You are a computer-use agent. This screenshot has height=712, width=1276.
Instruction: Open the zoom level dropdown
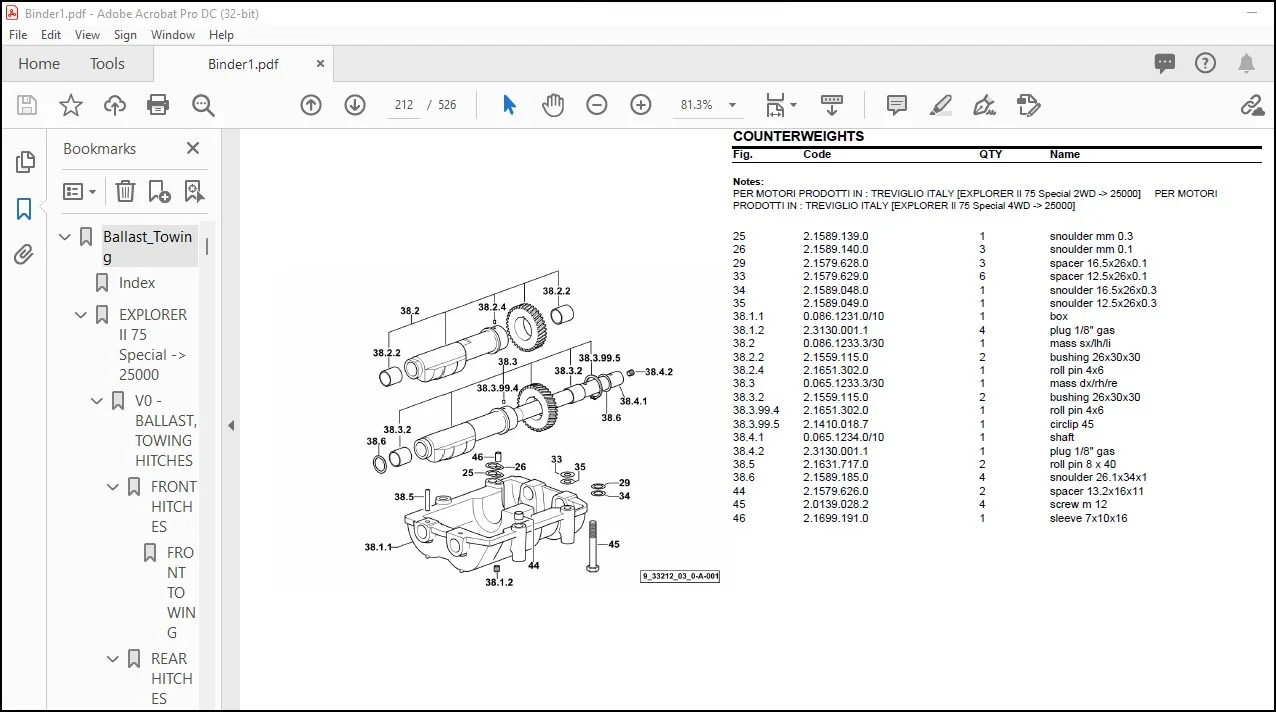[732, 105]
